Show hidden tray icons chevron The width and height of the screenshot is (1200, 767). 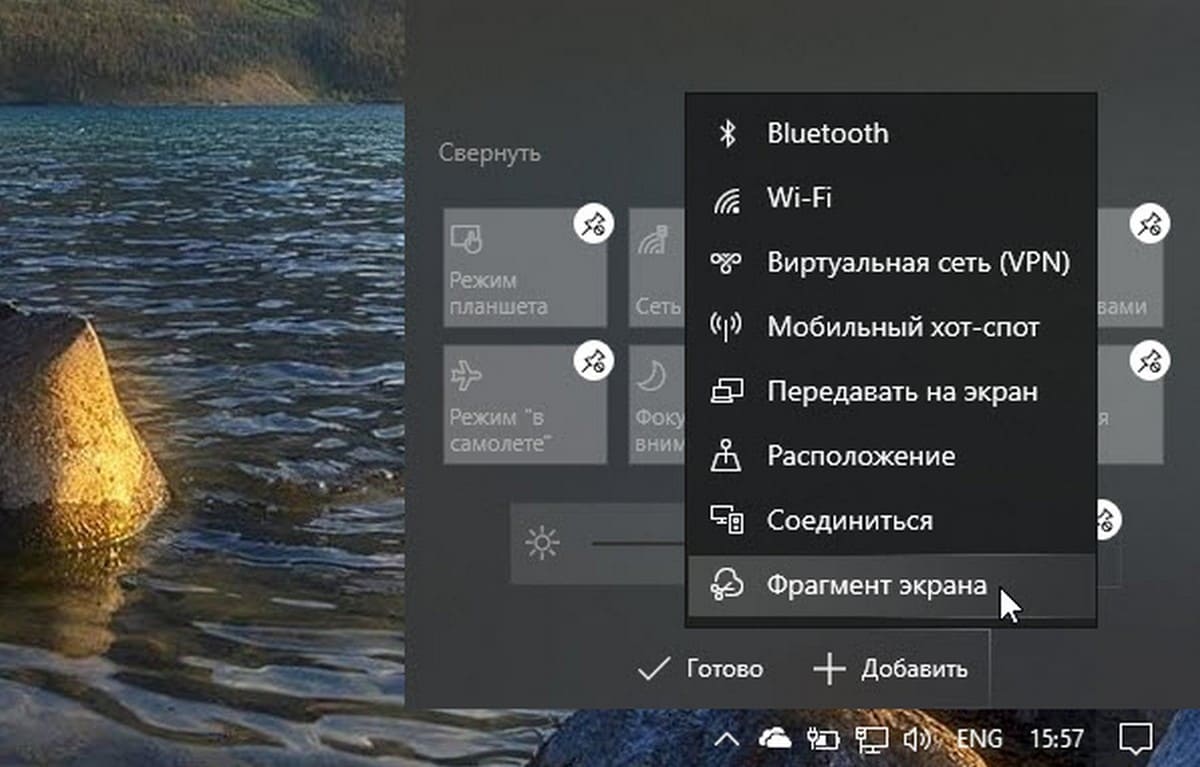pyautogui.click(x=728, y=739)
